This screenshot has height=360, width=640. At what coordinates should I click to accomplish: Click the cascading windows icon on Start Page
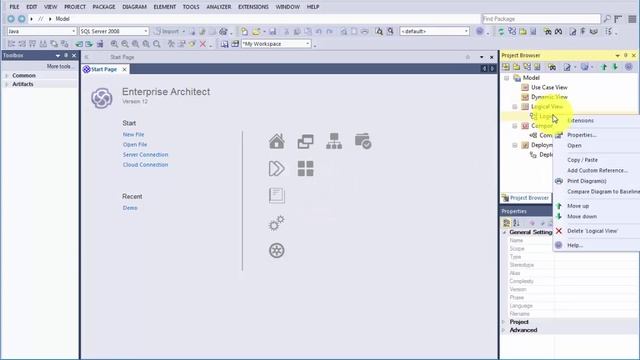(305, 141)
